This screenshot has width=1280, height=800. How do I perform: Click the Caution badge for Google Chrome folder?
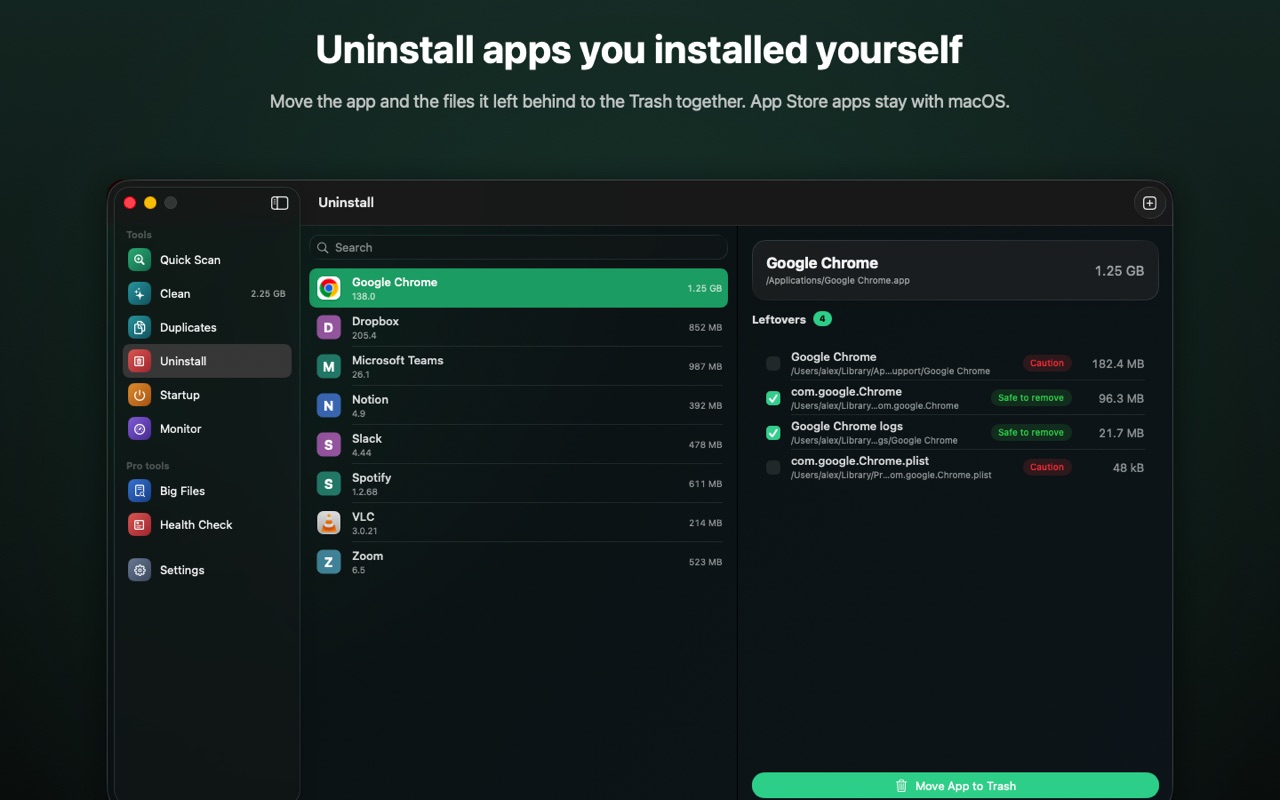point(1047,364)
